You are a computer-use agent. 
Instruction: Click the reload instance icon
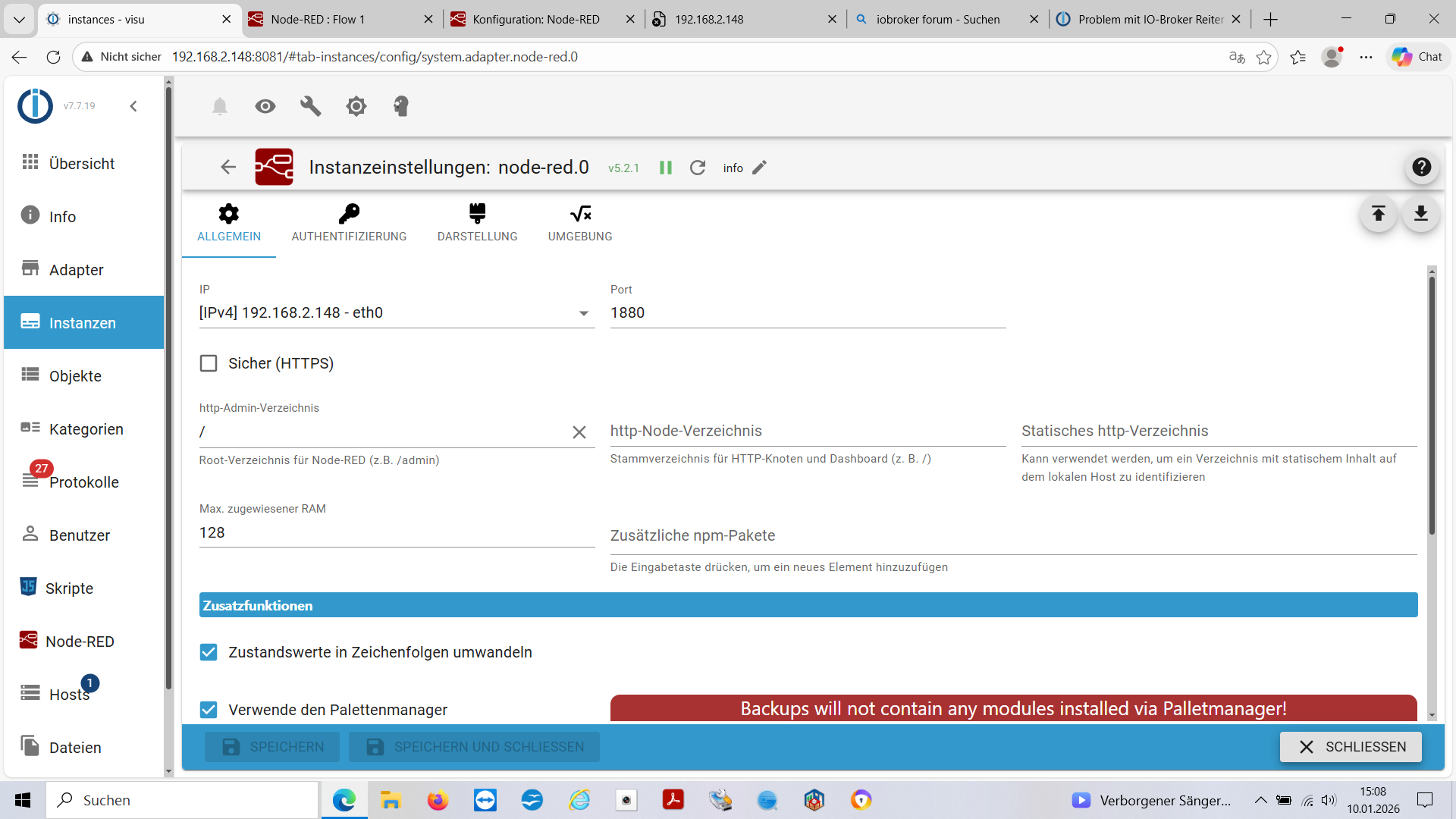point(698,168)
